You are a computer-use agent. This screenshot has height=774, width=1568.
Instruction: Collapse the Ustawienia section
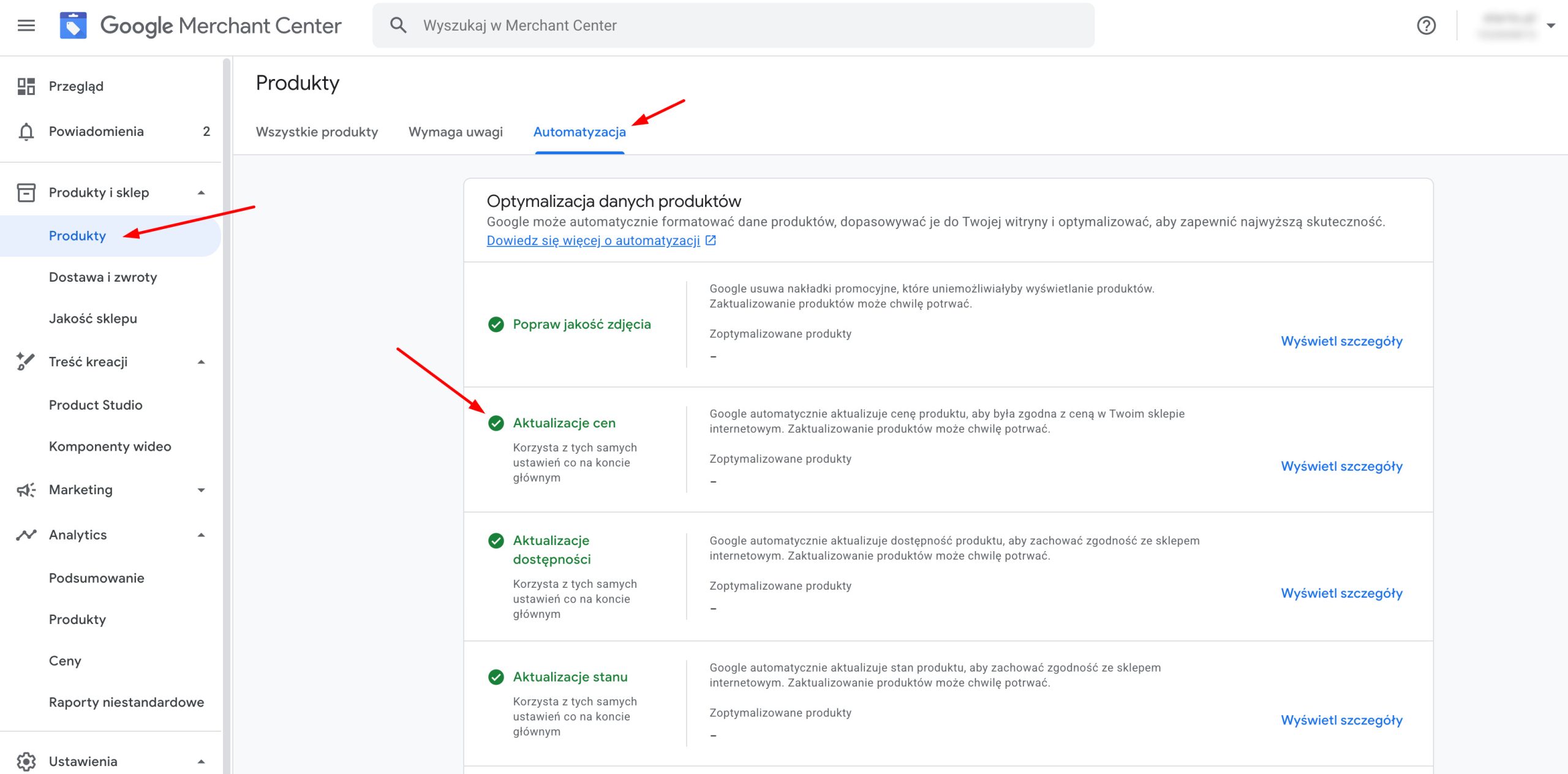coord(201,762)
